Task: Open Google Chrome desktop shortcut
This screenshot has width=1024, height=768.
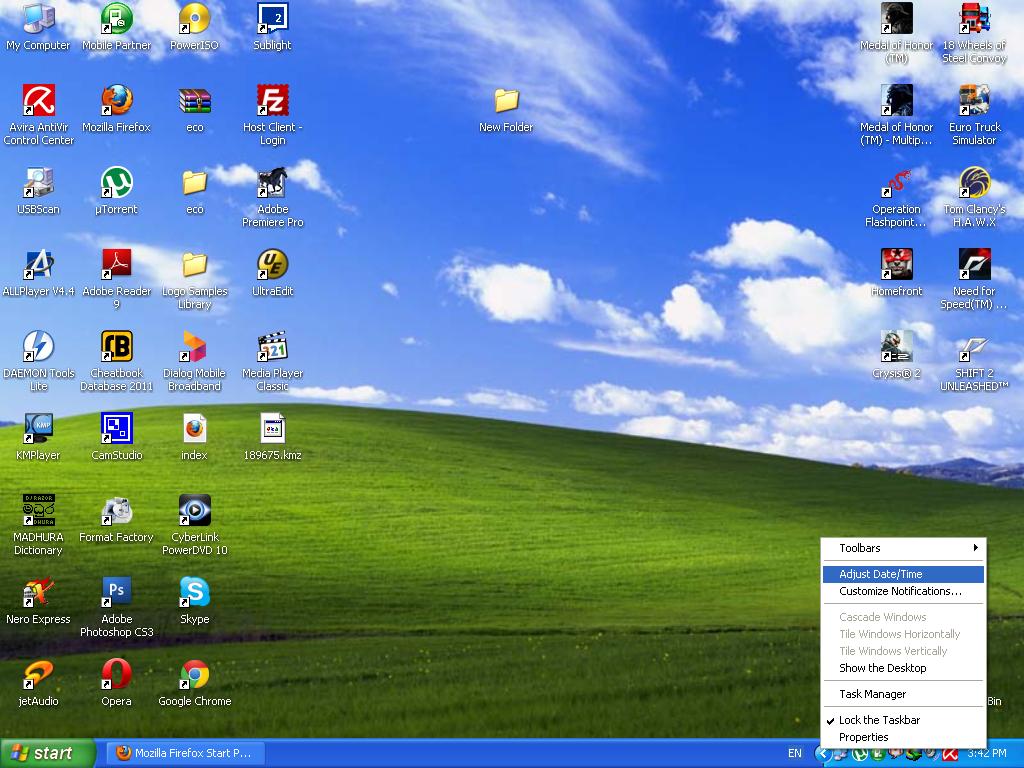Action: (195, 682)
